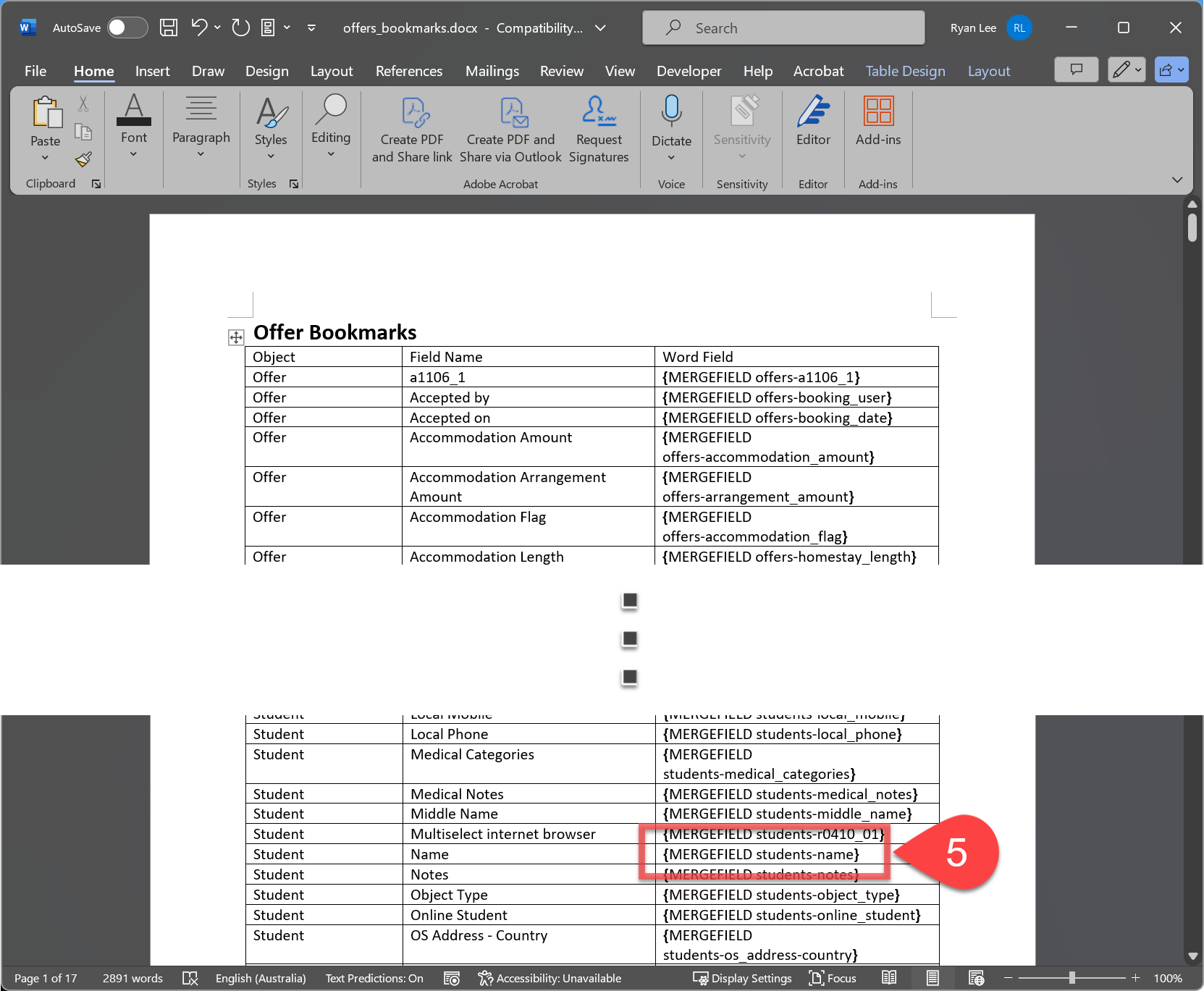Open the Mailings tab
1204x991 pixels.
click(492, 71)
